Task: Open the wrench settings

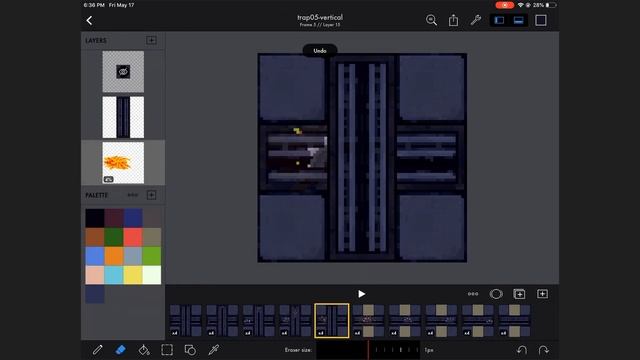Action: (x=476, y=20)
